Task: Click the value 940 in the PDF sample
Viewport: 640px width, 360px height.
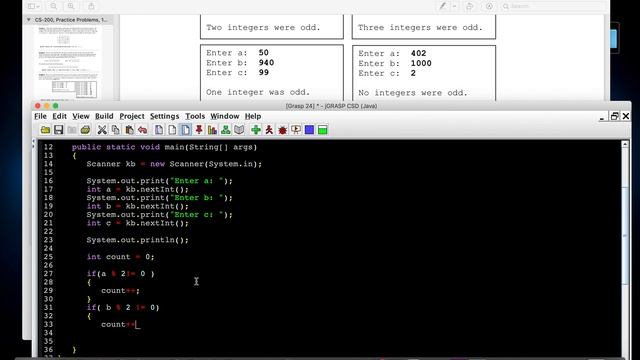Action: coord(266,62)
